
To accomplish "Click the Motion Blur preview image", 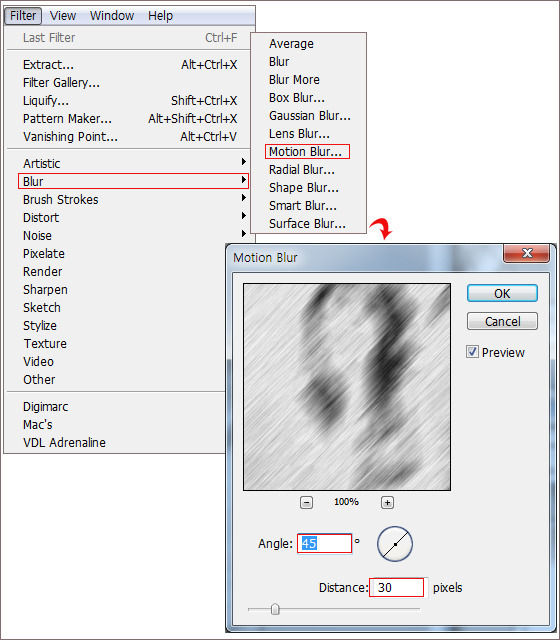I will coord(347,387).
